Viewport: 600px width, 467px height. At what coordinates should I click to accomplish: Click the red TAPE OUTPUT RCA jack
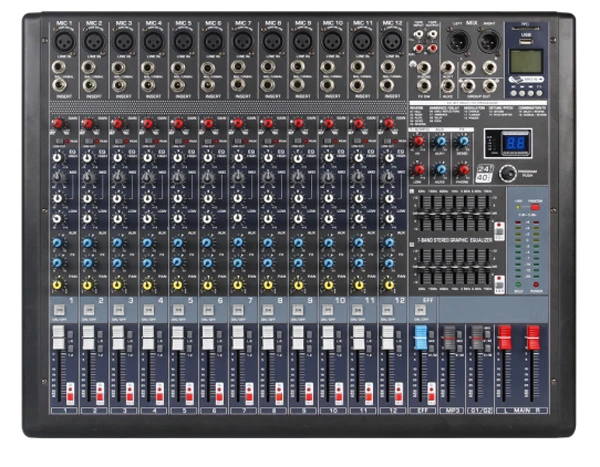coord(432,48)
